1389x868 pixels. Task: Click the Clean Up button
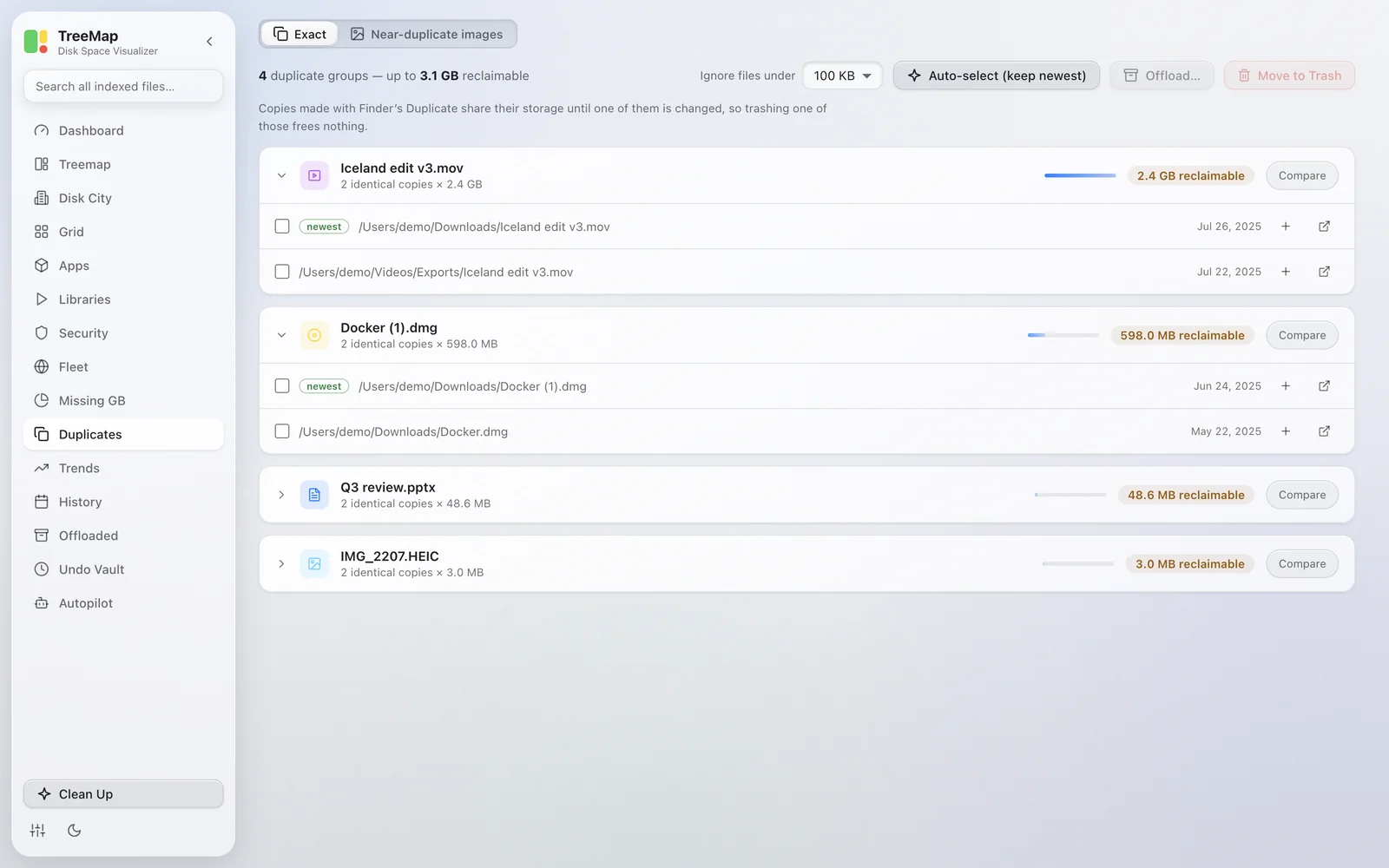(x=123, y=794)
